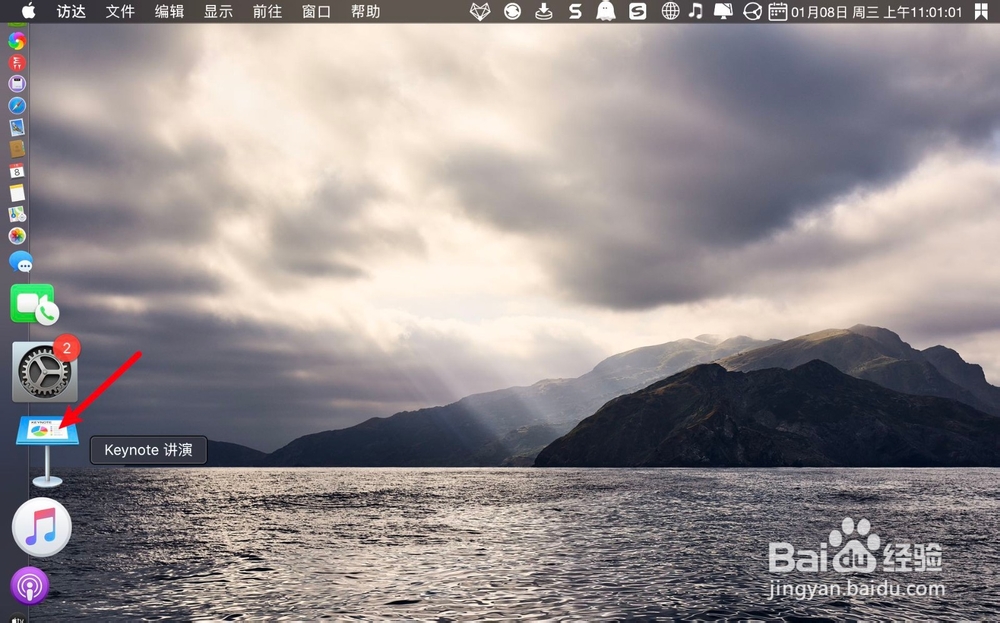Open System Preferences in the Dock
Screen dimensions: 1000x623
[45, 372]
